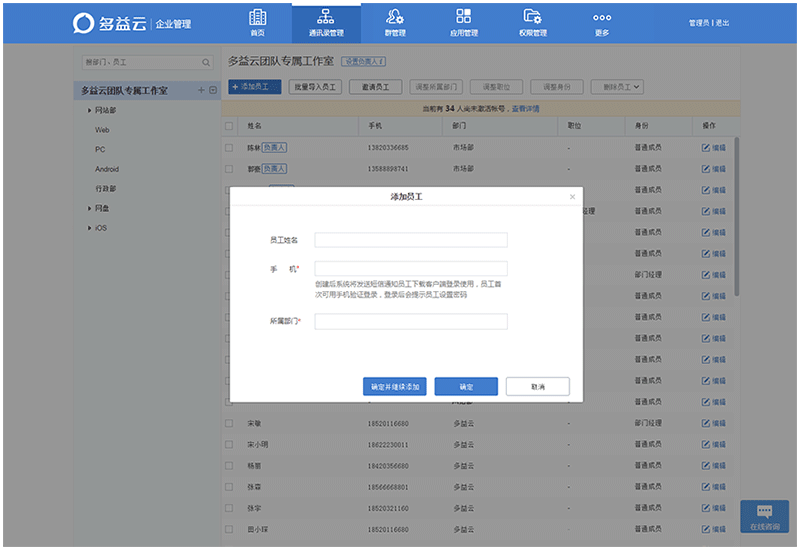Click the 调整身份 button
The image size is (800, 550).
pyautogui.click(x=557, y=87)
